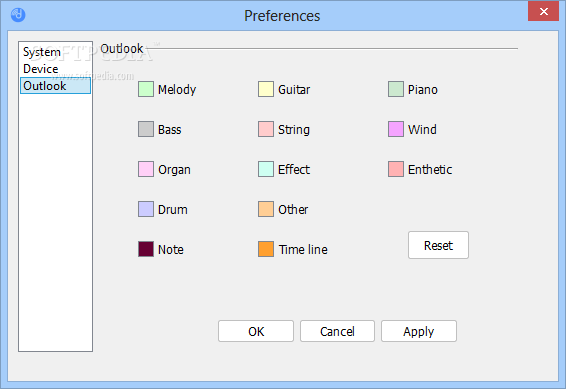
Task: Select the orange Time line swatch
Action: (266, 249)
